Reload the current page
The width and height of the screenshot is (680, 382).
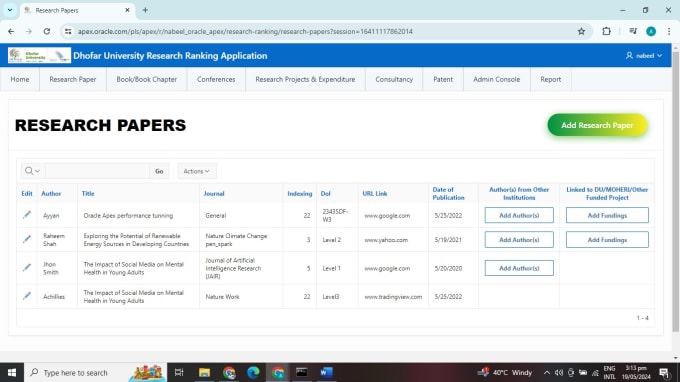tap(47, 31)
